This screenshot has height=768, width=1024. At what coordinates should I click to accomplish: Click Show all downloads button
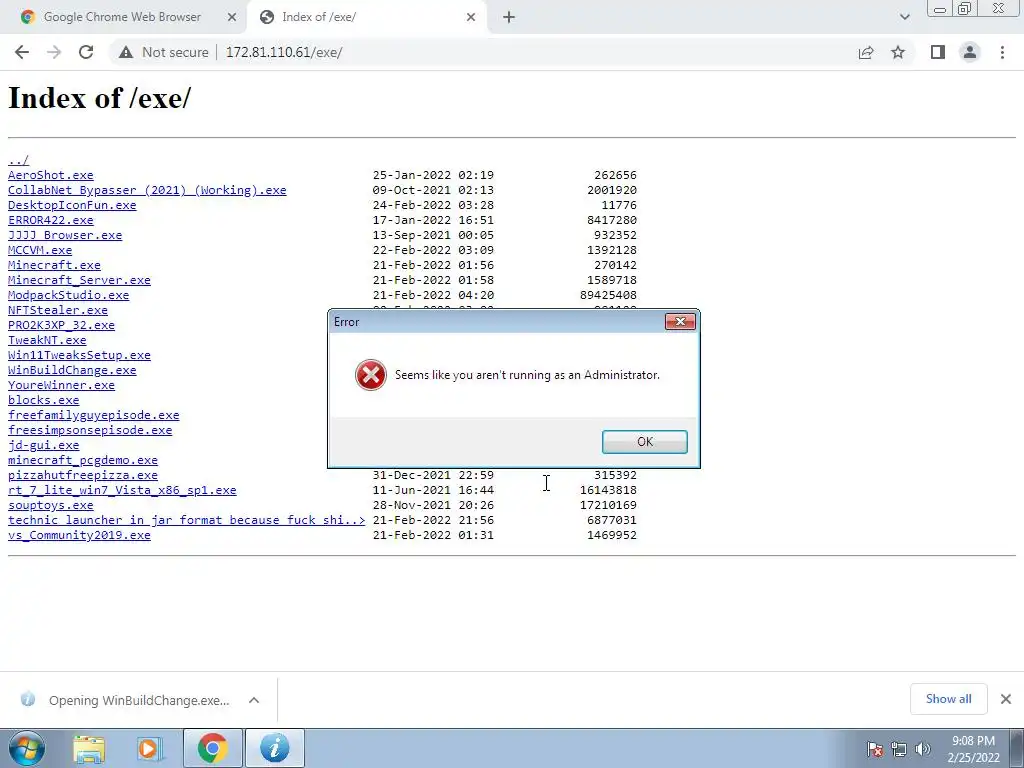click(x=948, y=699)
